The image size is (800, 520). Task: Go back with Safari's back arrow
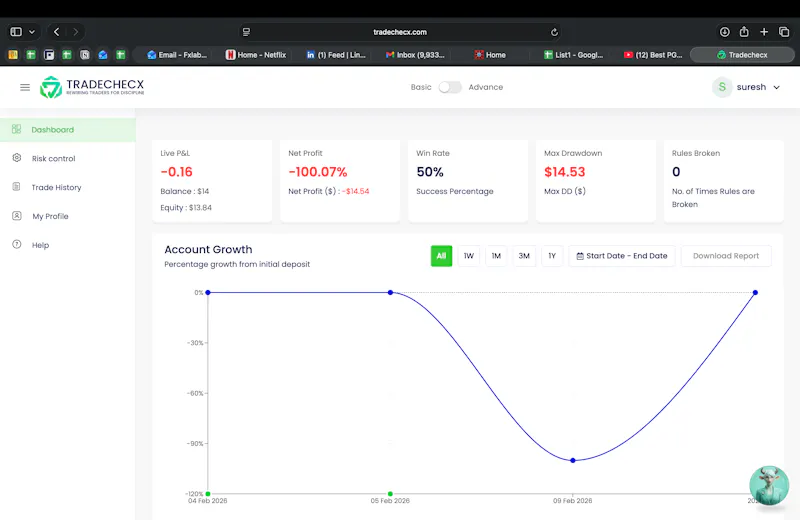pos(57,32)
